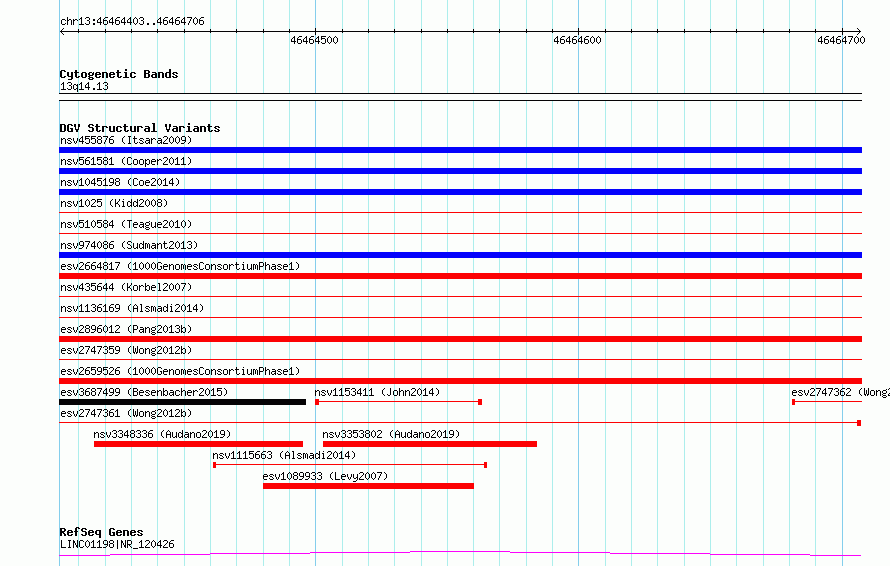Click nsv1153411 (John2014) label
Viewport: 890px width, 566px height.
[x=377, y=392]
